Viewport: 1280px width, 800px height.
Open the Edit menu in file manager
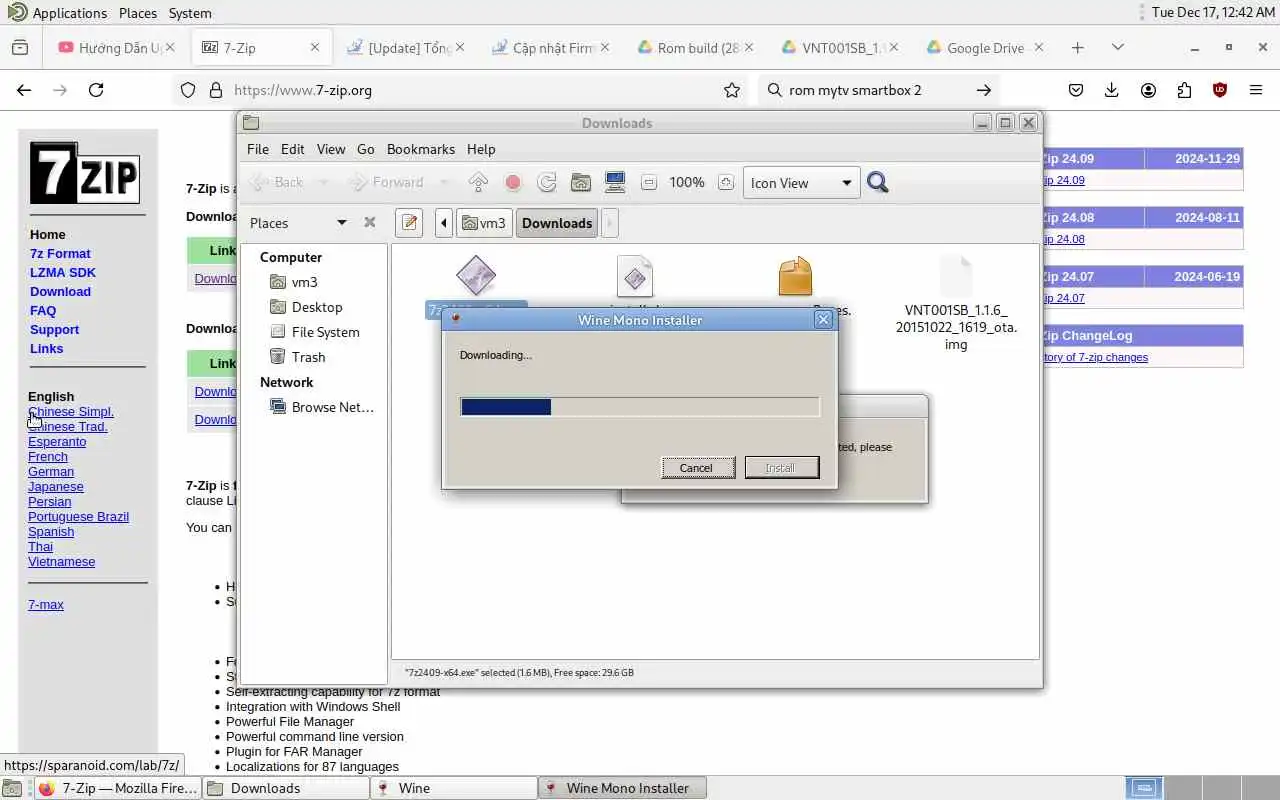[x=292, y=149]
